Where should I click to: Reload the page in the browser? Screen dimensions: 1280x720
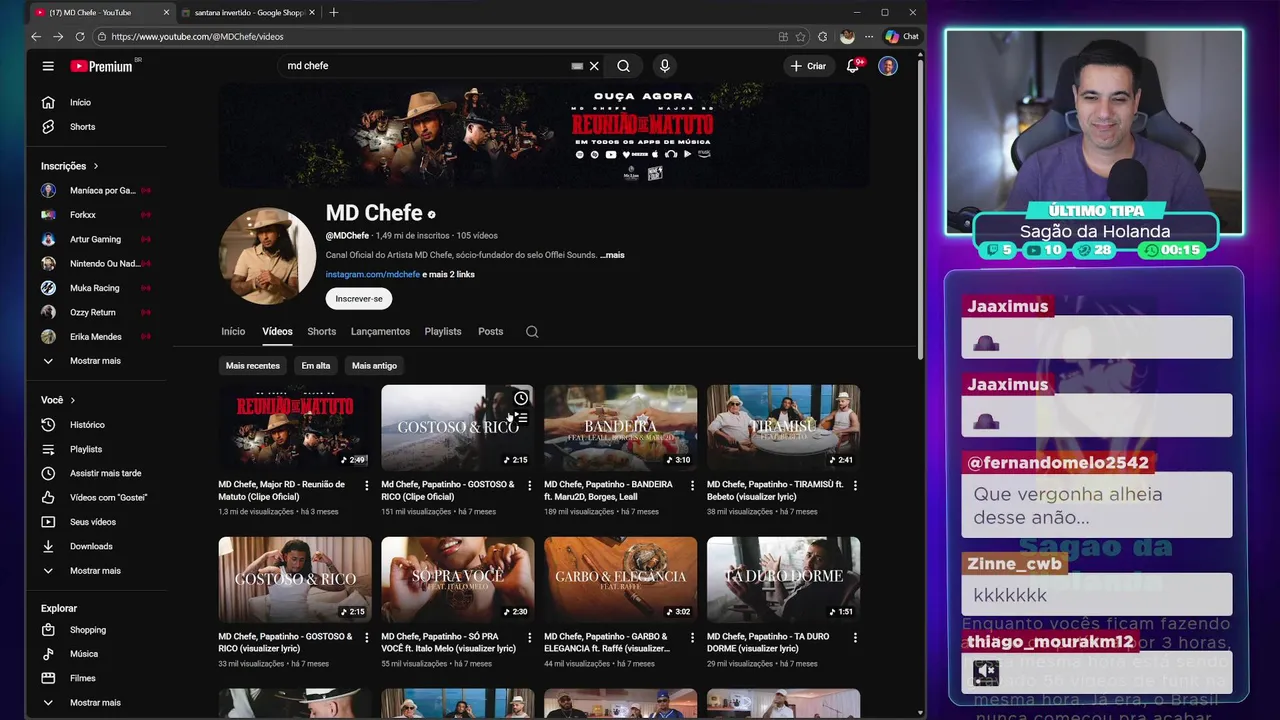pos(80,37)
